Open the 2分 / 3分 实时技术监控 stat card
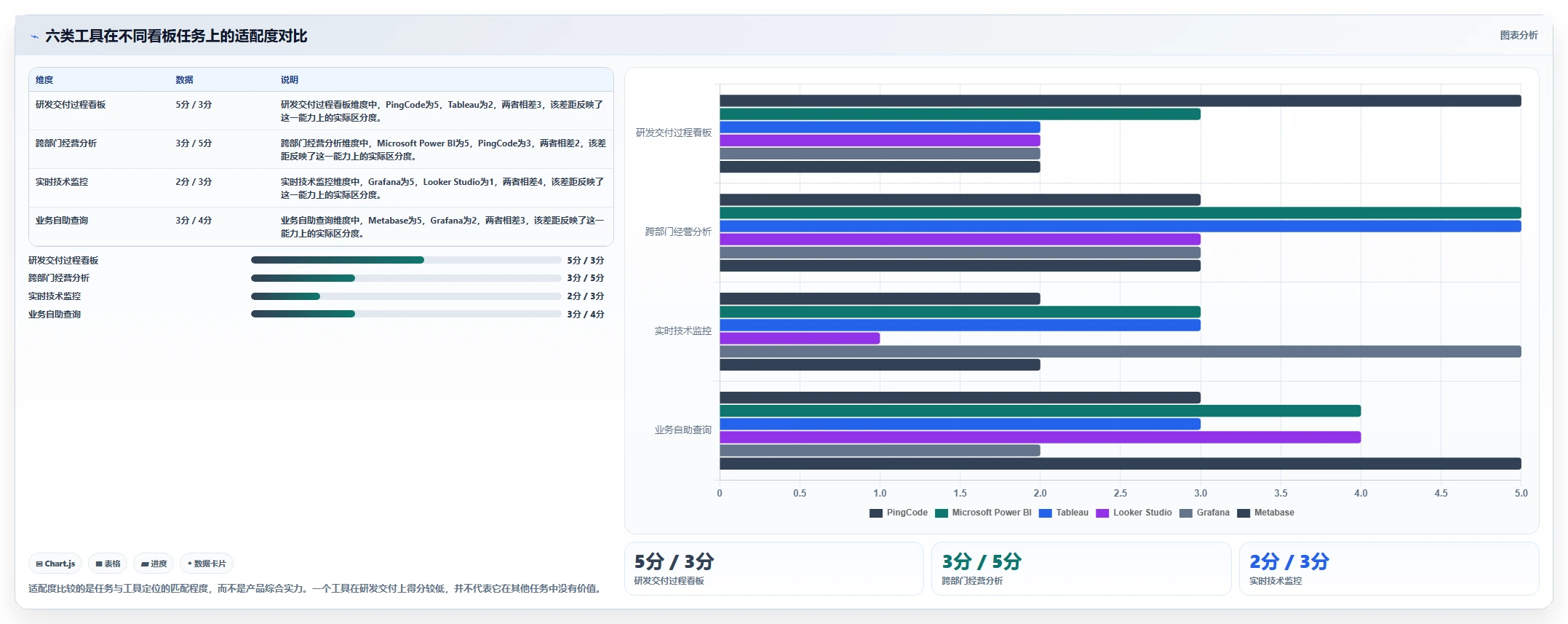Viewport: 1568px width, 624px height. (1389, 569)
